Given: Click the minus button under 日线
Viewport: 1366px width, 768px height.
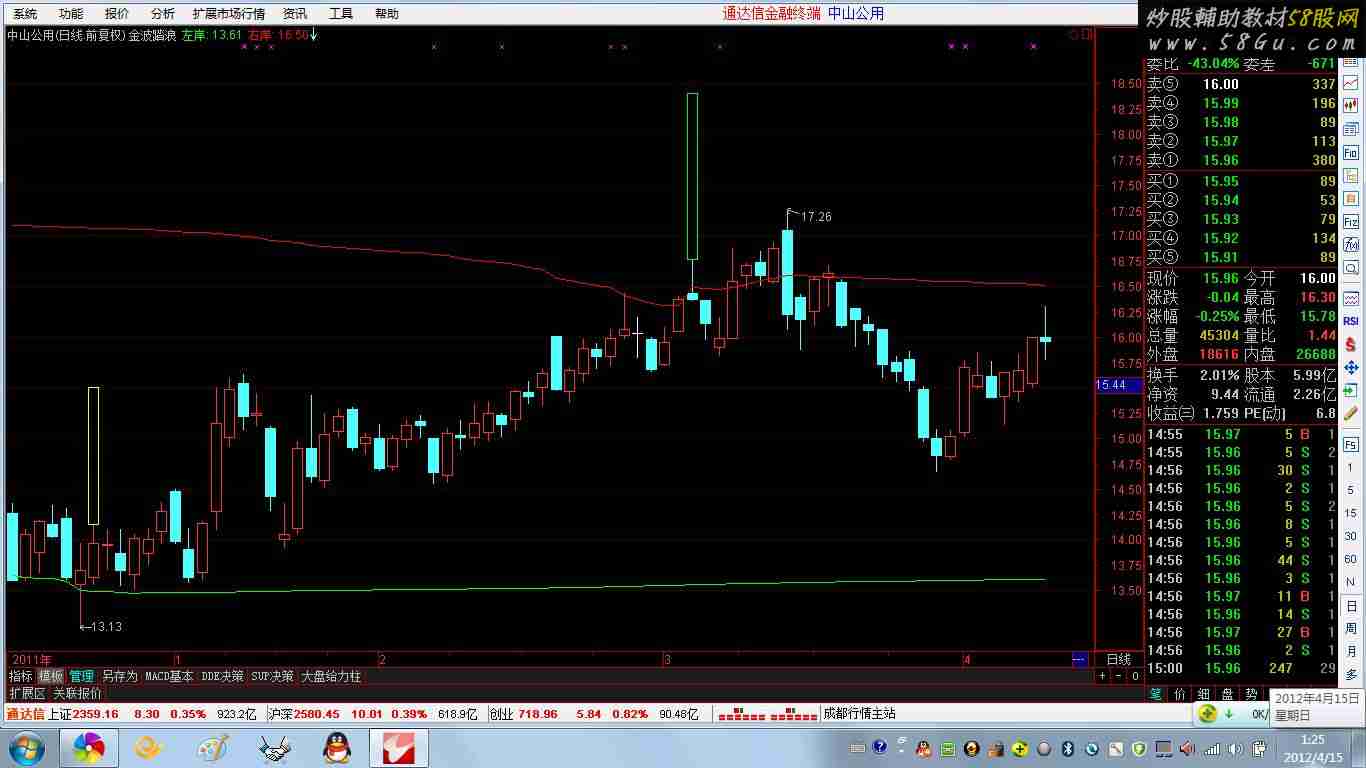Looking at the screenshot, I should [x=1119, y=676].
